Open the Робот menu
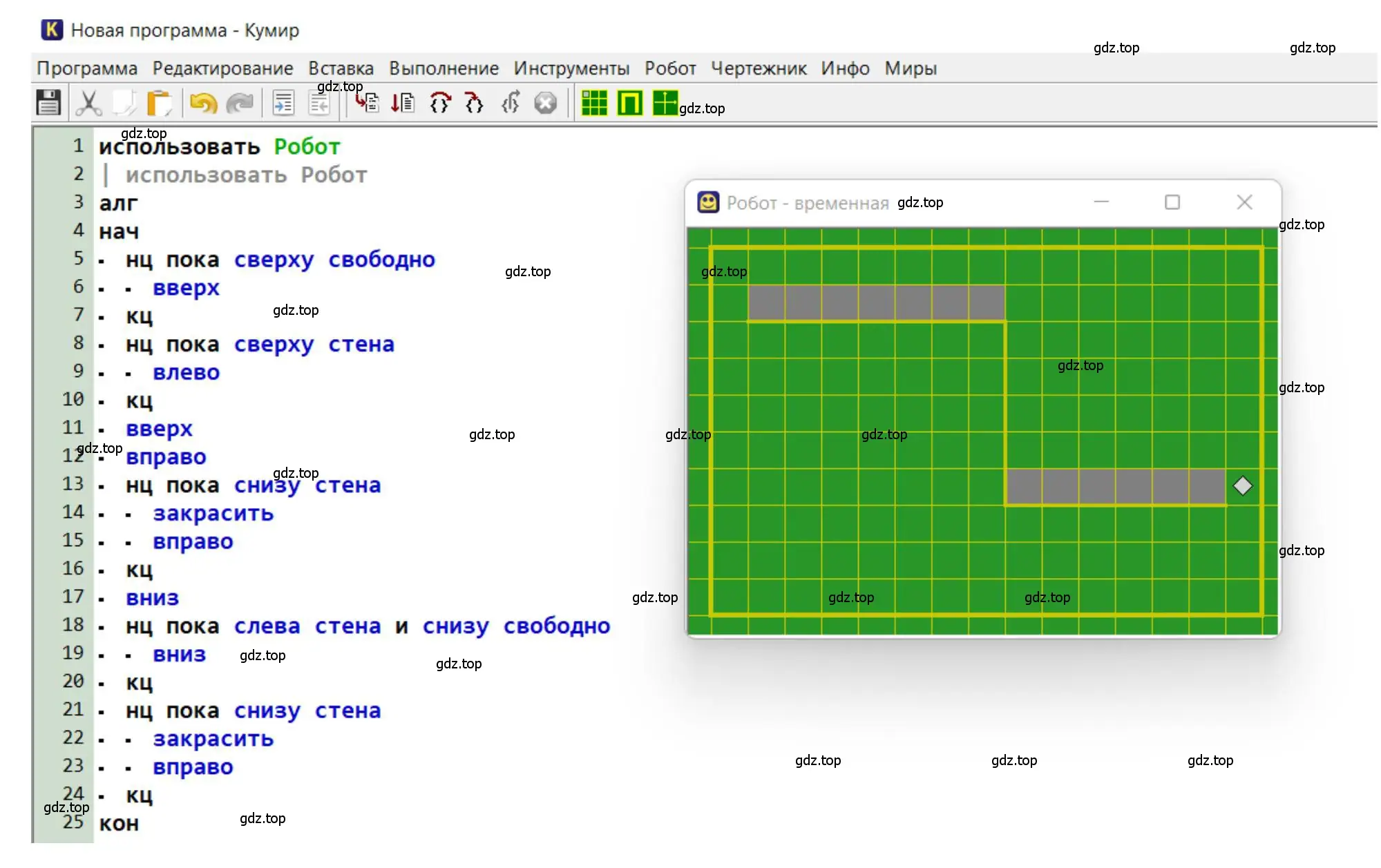Viewport: 1381px width, 868px height. coord(670,68)
